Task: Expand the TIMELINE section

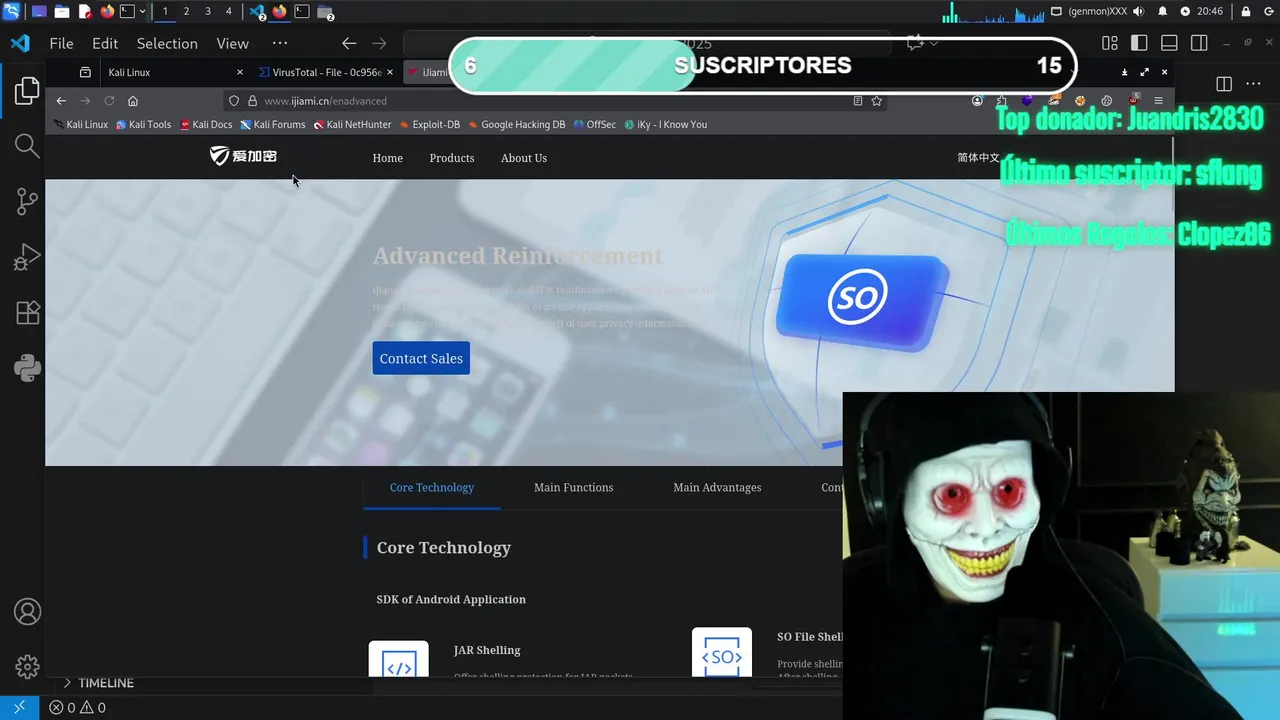Action: pos(106,683)
